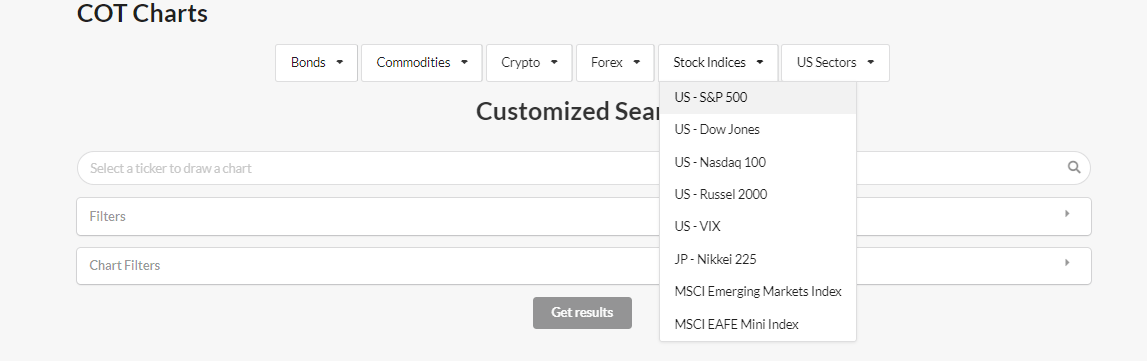Select US - S&P 500 entry
The image size is (1147, 361).
(x=758, y=97)
